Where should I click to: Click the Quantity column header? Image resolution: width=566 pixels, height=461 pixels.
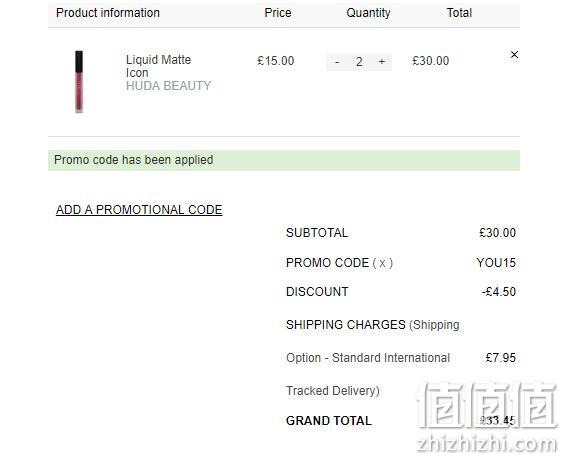pos(368,13)
